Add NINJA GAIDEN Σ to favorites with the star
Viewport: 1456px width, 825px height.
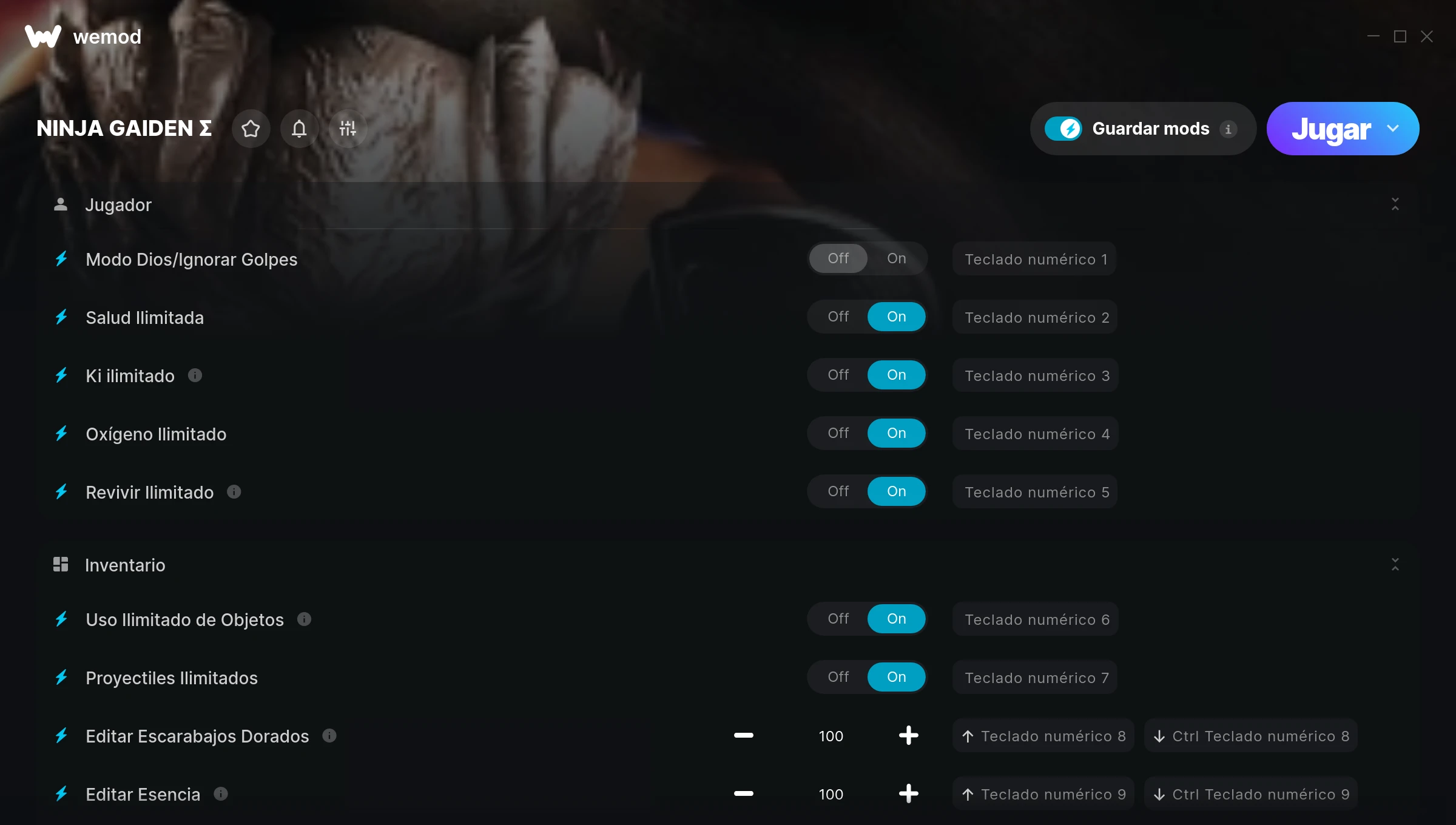pos(251,129)
